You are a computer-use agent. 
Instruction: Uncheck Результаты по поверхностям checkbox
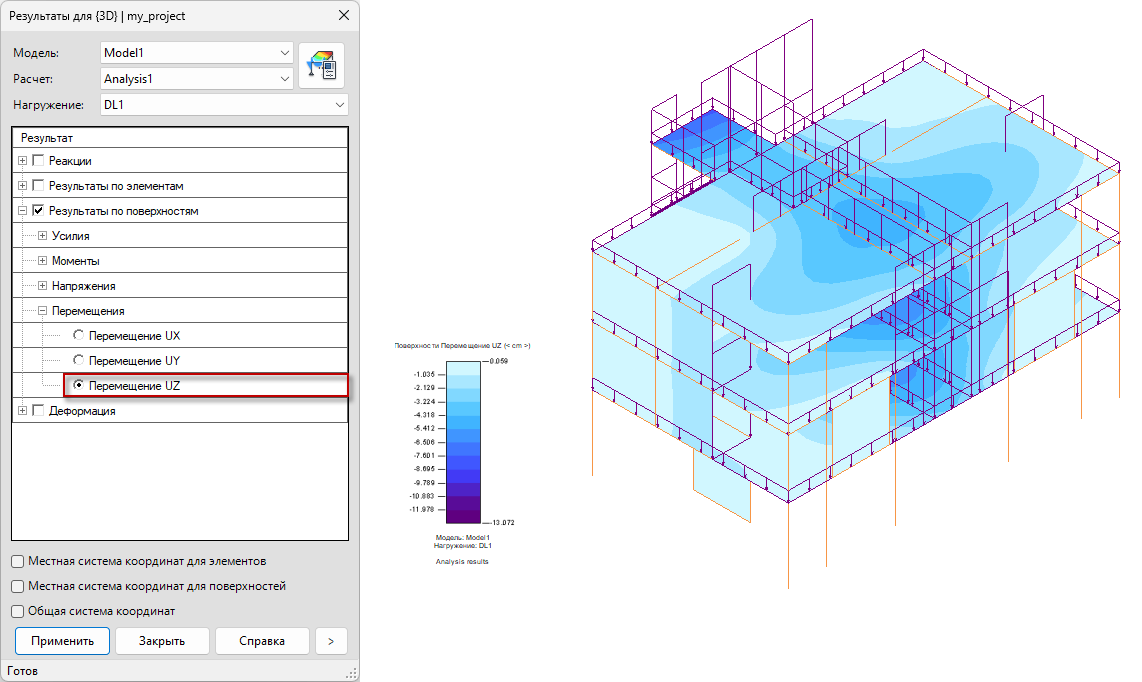pyautogui.click(x=39, y=211)
